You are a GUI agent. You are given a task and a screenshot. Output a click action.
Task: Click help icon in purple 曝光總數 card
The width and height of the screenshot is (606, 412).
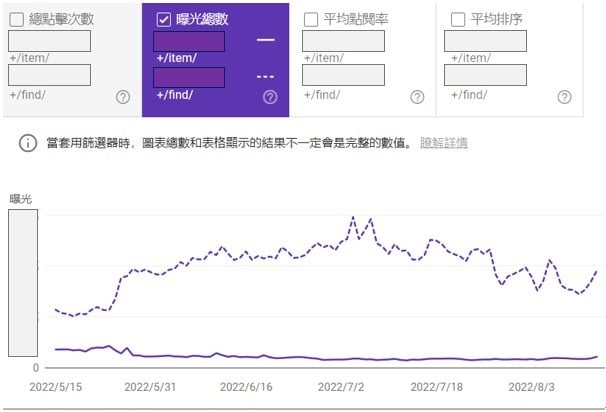[270, 97]
